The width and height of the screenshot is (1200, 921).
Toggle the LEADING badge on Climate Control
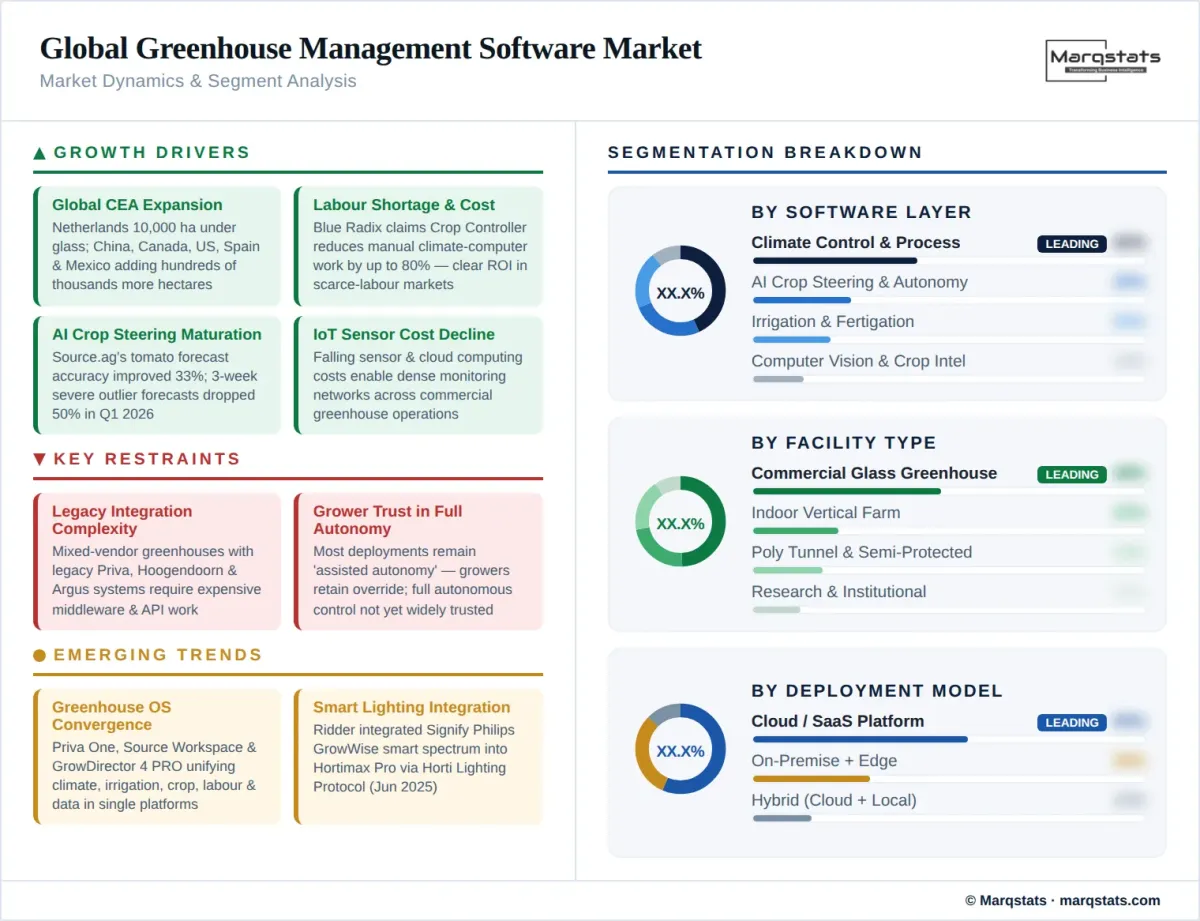[1071, 243]
